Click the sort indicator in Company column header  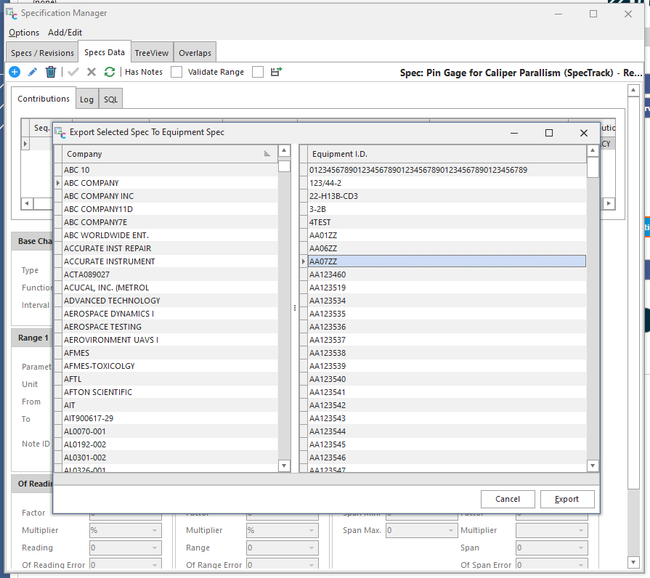tap(267, 154)
